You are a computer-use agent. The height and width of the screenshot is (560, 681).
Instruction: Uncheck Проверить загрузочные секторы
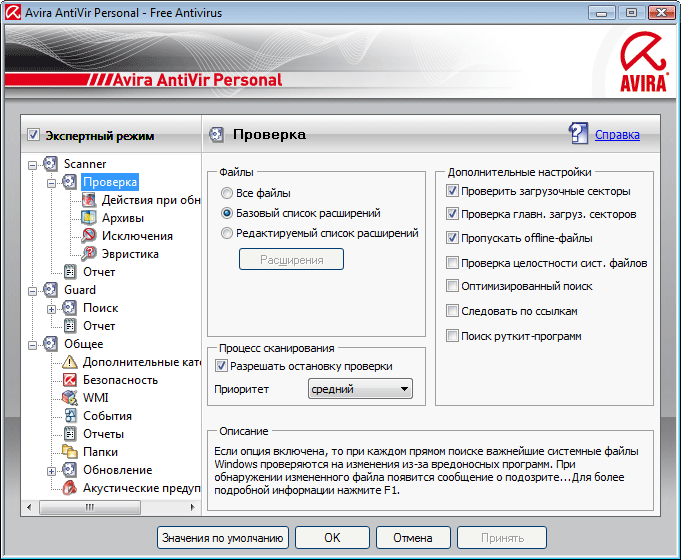[452, 191]
